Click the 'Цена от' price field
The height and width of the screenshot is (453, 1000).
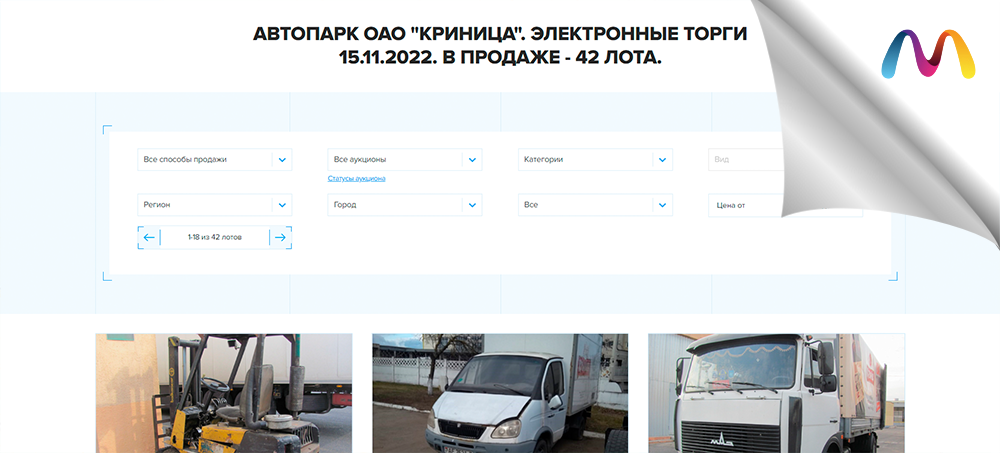[x=745, y=205]
